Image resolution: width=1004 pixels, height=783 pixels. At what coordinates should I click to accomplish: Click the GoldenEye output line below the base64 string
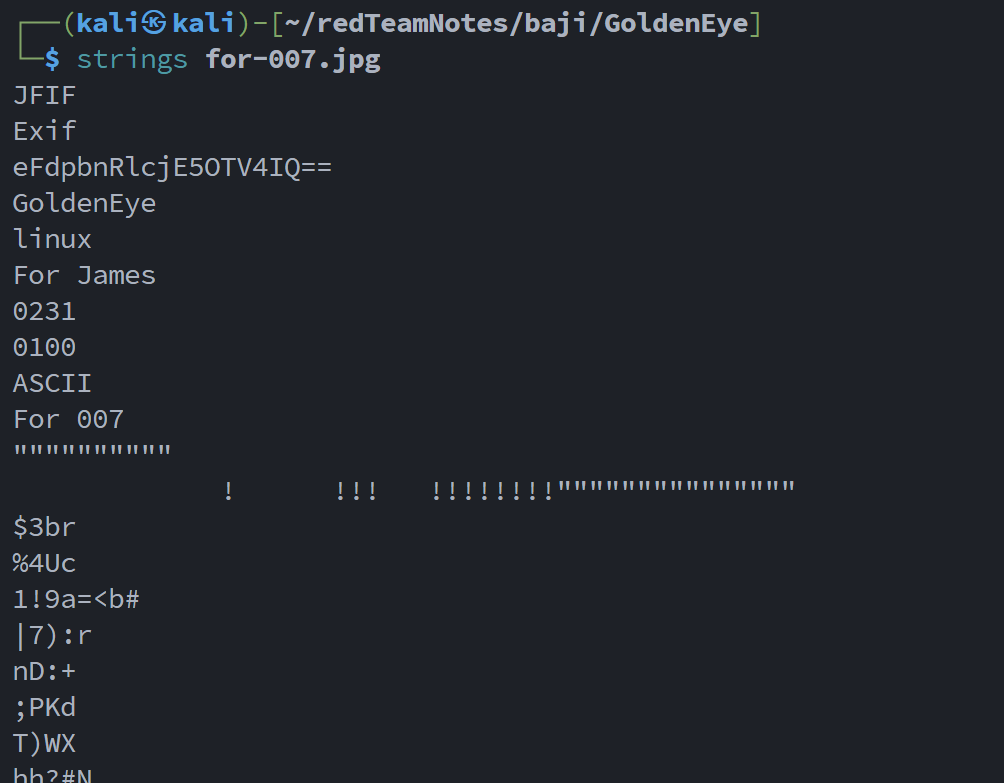[84, 203]
